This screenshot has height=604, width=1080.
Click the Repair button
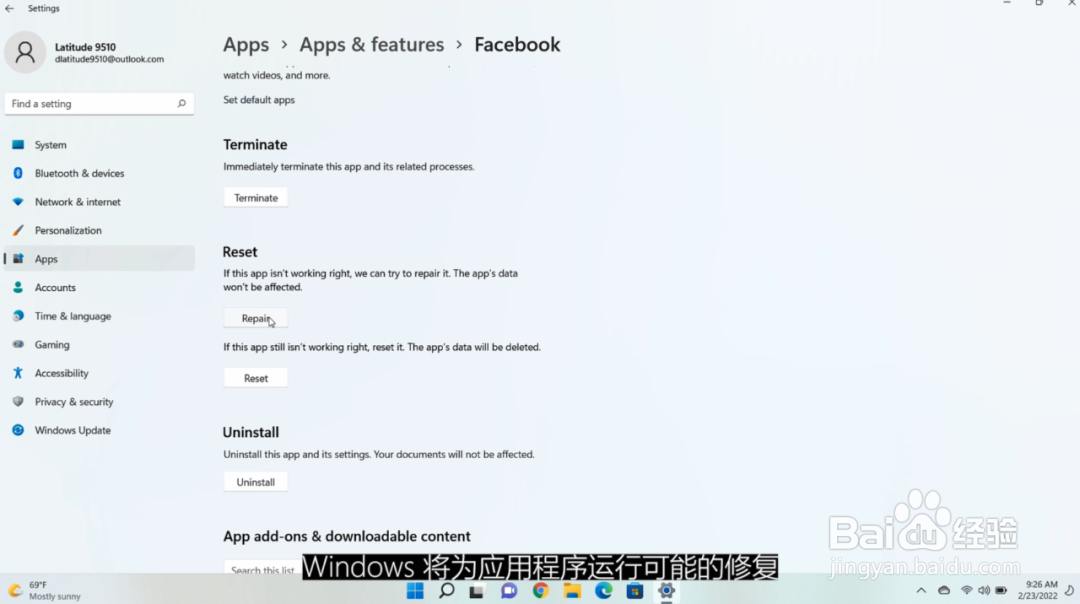(x=256, y=318)
